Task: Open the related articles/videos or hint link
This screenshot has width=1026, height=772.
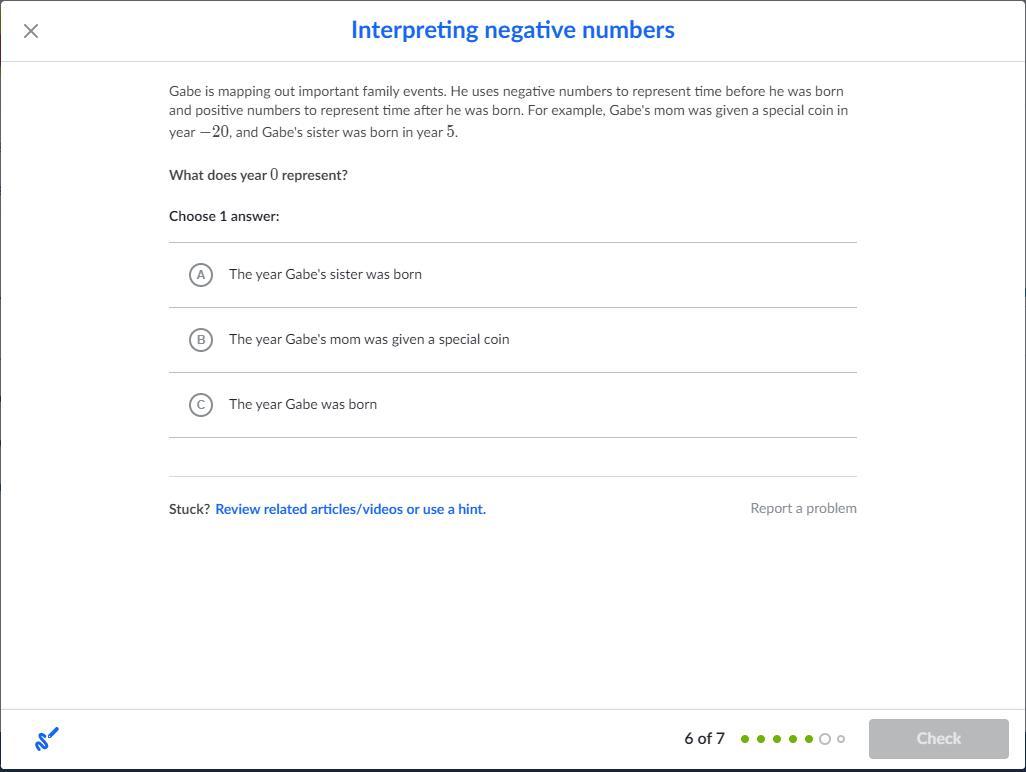Action: pyautogui.click(x=350, y=509)
